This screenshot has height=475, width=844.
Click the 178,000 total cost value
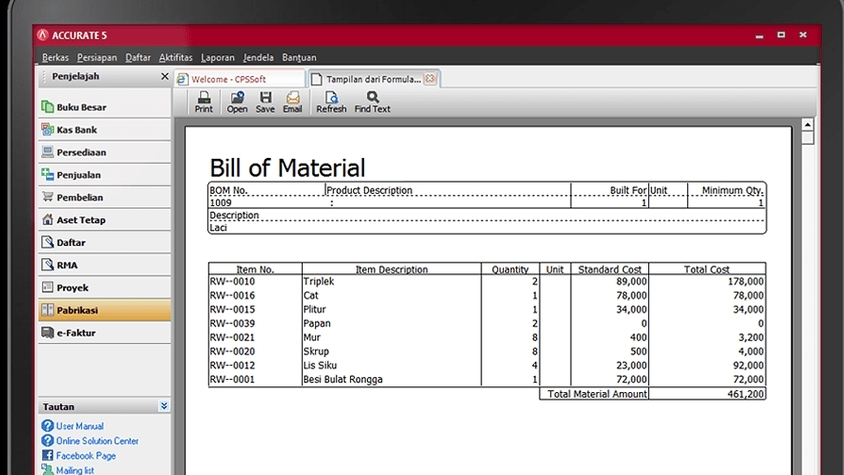(x=745, y=282)
